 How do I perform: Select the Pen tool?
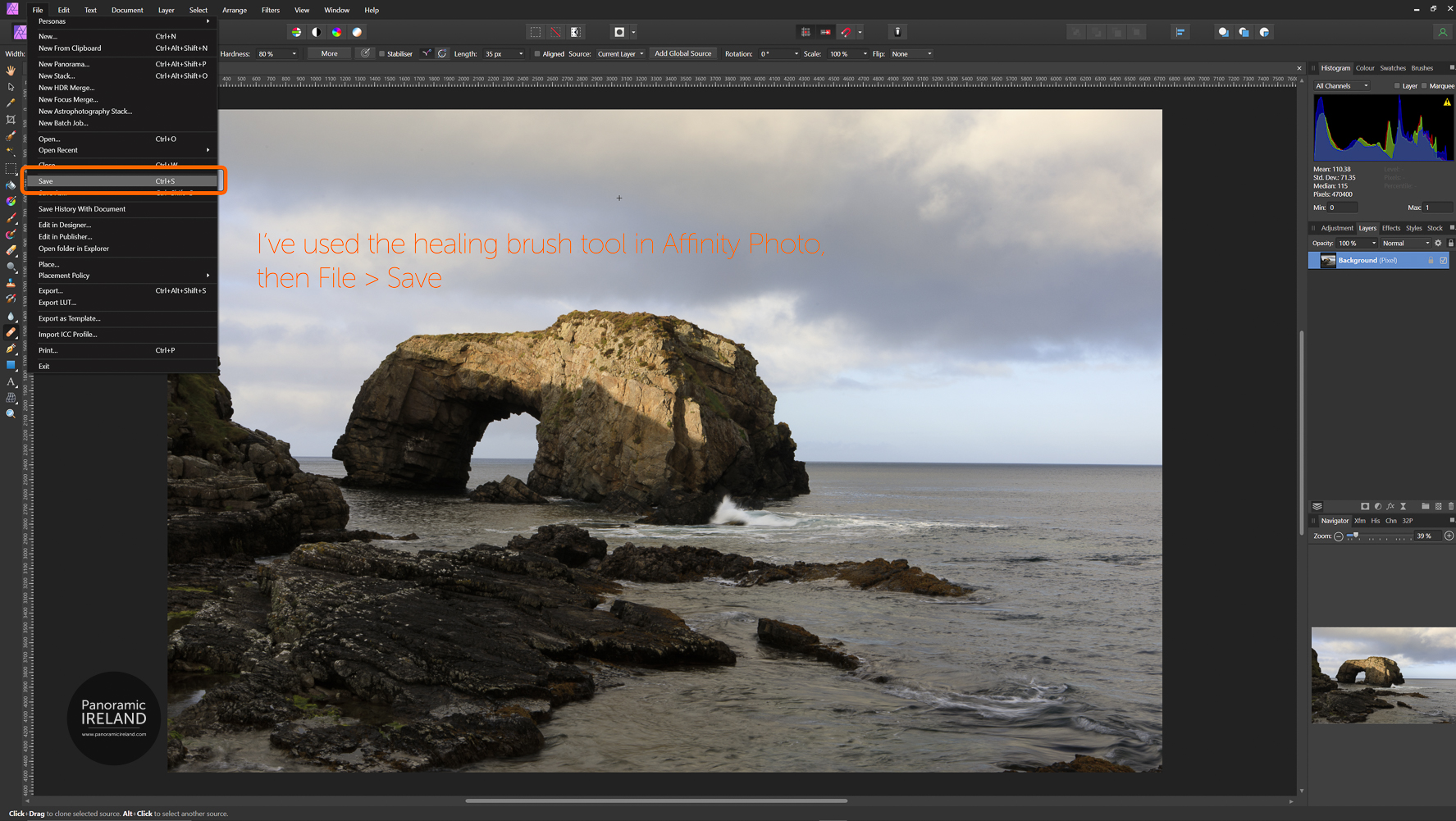(x=11, y=349)
